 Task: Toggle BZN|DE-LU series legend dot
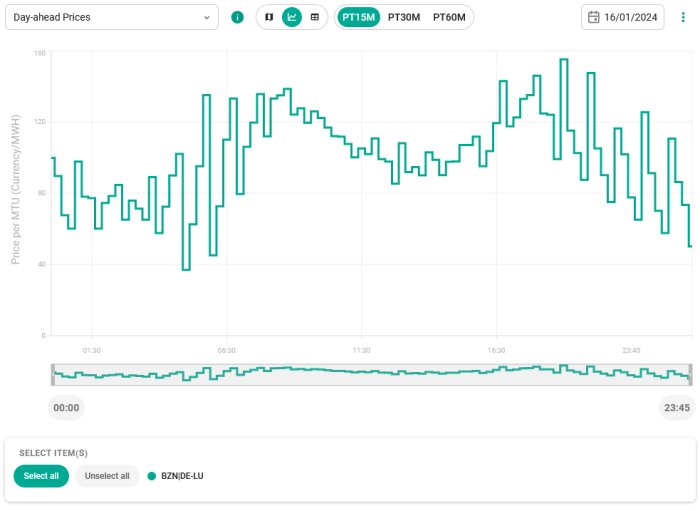click(152, 476)
